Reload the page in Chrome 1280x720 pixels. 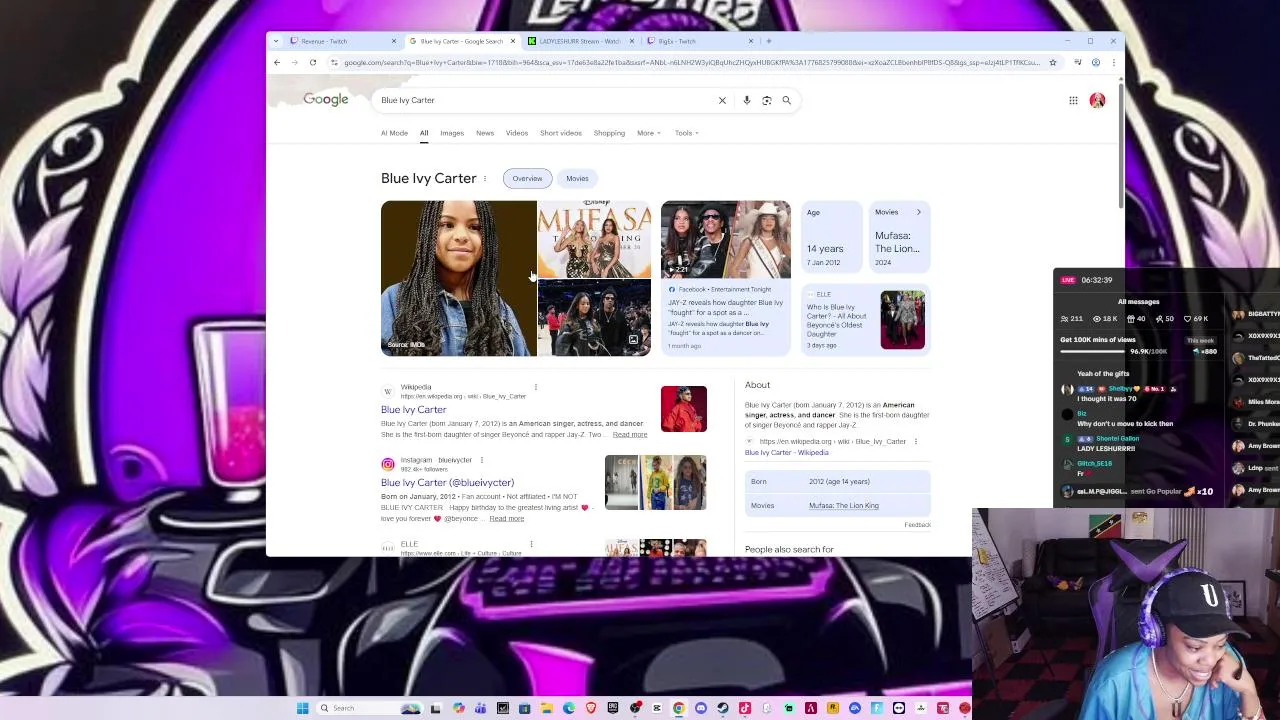313,62
